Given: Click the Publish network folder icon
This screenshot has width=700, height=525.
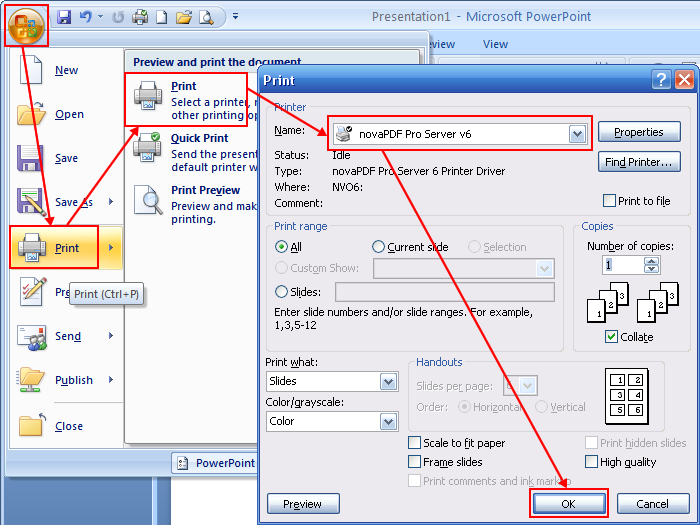Looking at the screenshot, I should [x=31, y=380].
